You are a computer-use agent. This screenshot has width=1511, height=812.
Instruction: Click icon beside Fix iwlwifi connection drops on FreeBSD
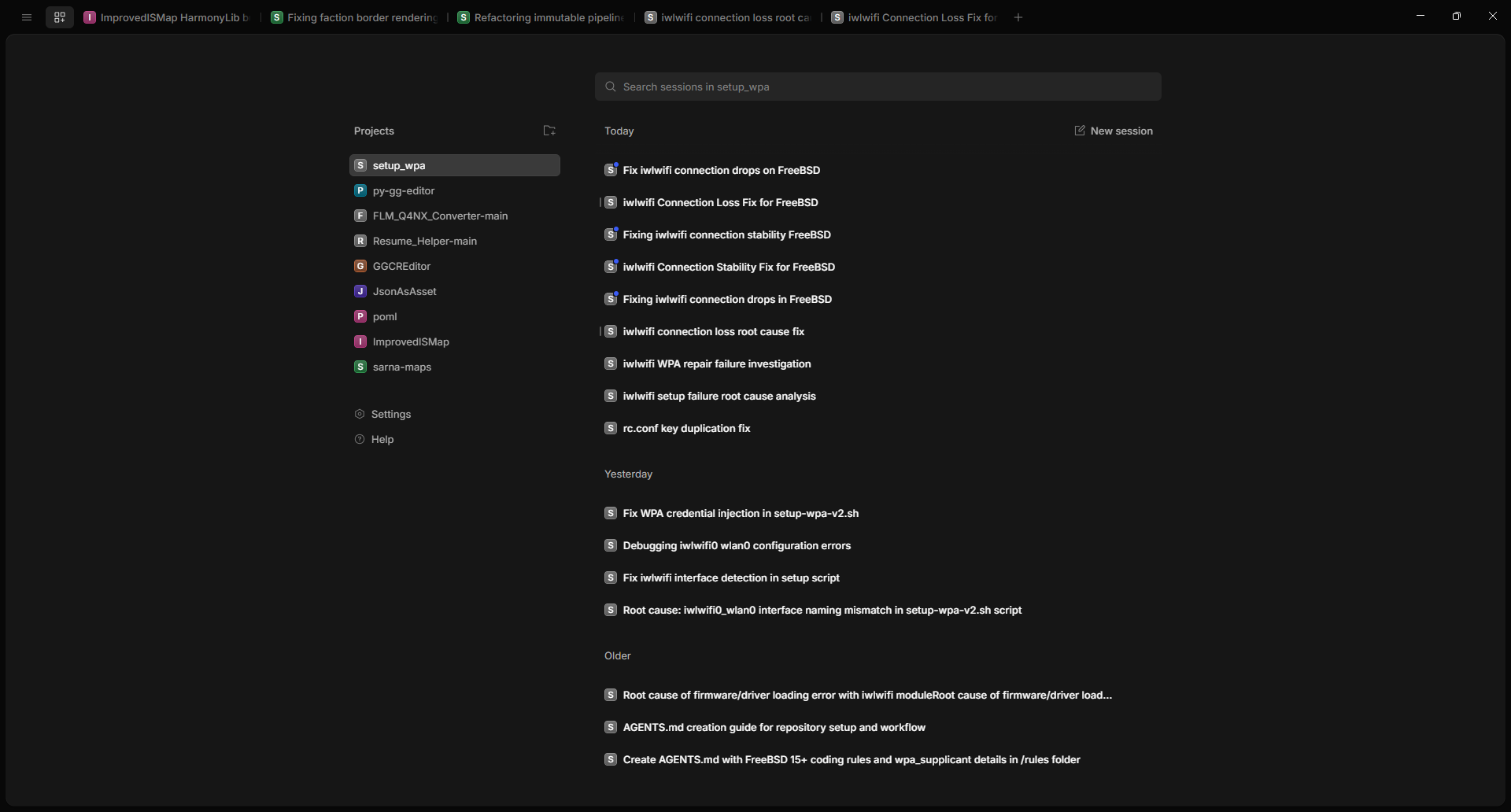[x=611, y=170]
